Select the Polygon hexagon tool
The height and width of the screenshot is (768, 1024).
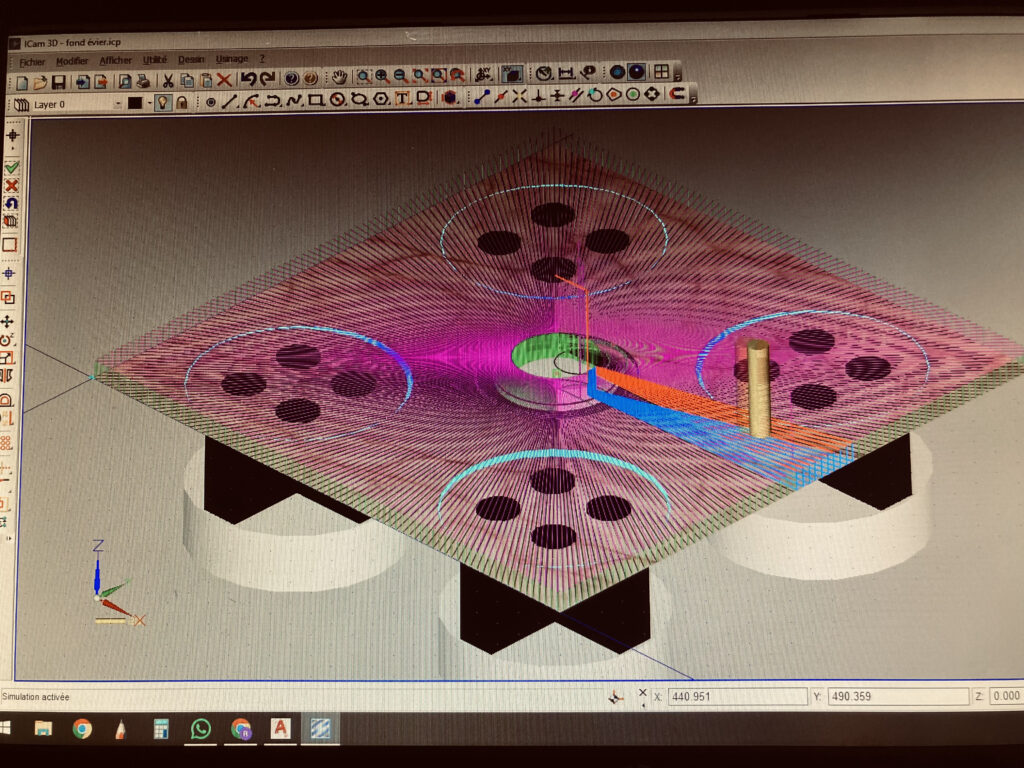point(381,99)
